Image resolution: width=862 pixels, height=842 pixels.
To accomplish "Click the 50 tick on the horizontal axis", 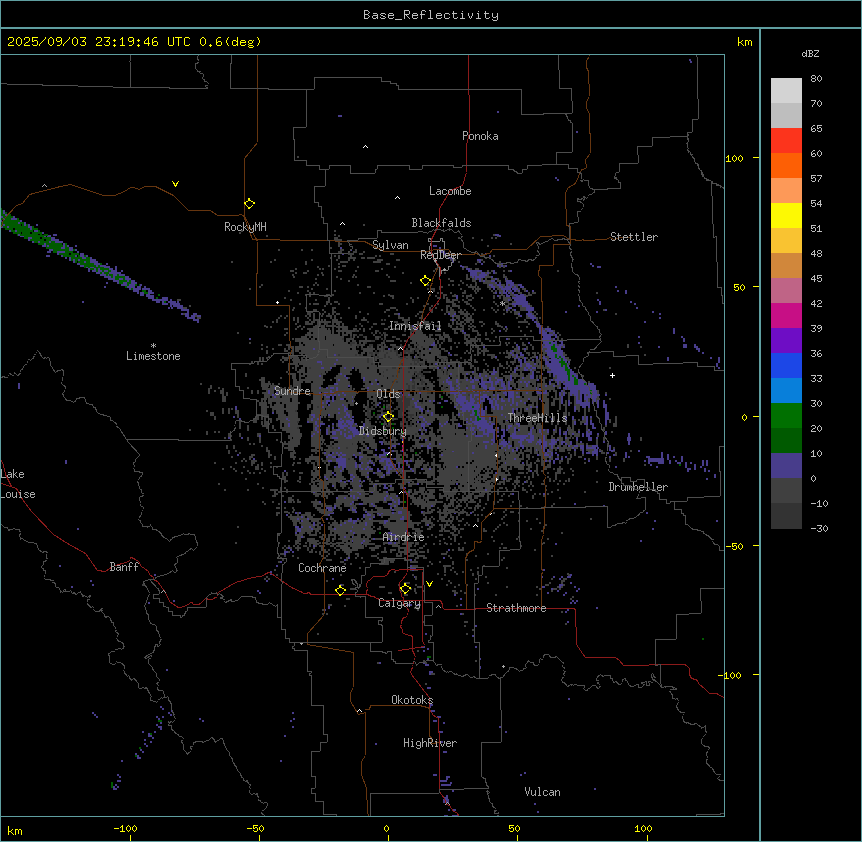I will (515, 828).
